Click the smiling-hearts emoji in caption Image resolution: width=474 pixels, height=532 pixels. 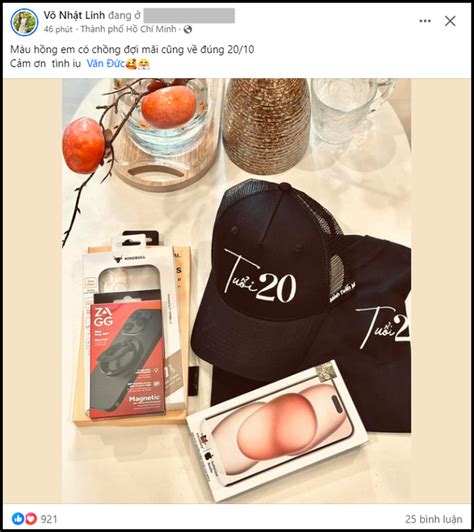coord(131,64)
